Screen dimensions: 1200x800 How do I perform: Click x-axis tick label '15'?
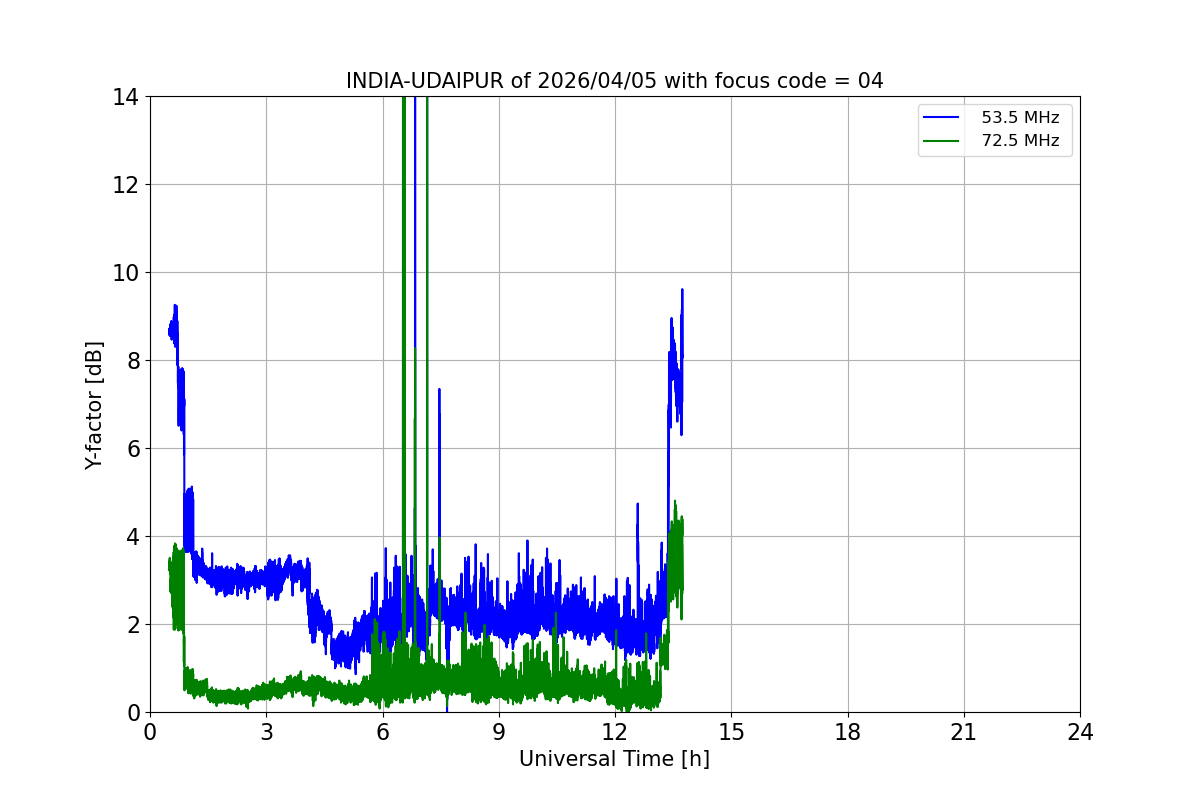731,731
